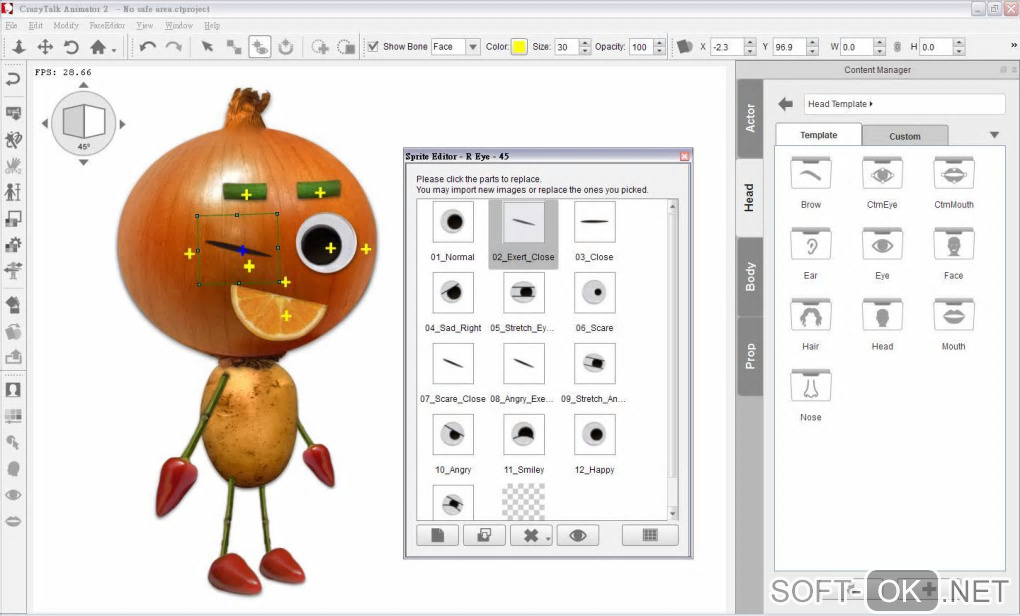Expand the Head Template path dropdown
The height and width of the screenshot is (616, 1020).
click(871, 104)
